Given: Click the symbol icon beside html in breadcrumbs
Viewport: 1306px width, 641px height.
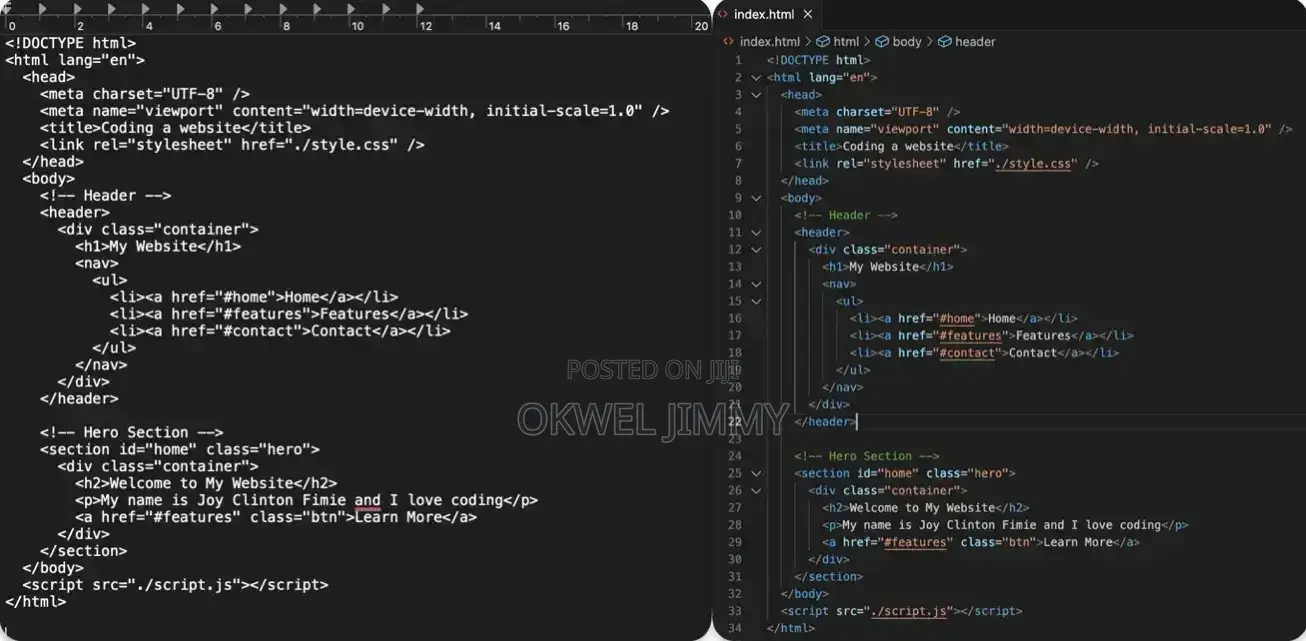Looking at the screenshot, I should (823, 42).
